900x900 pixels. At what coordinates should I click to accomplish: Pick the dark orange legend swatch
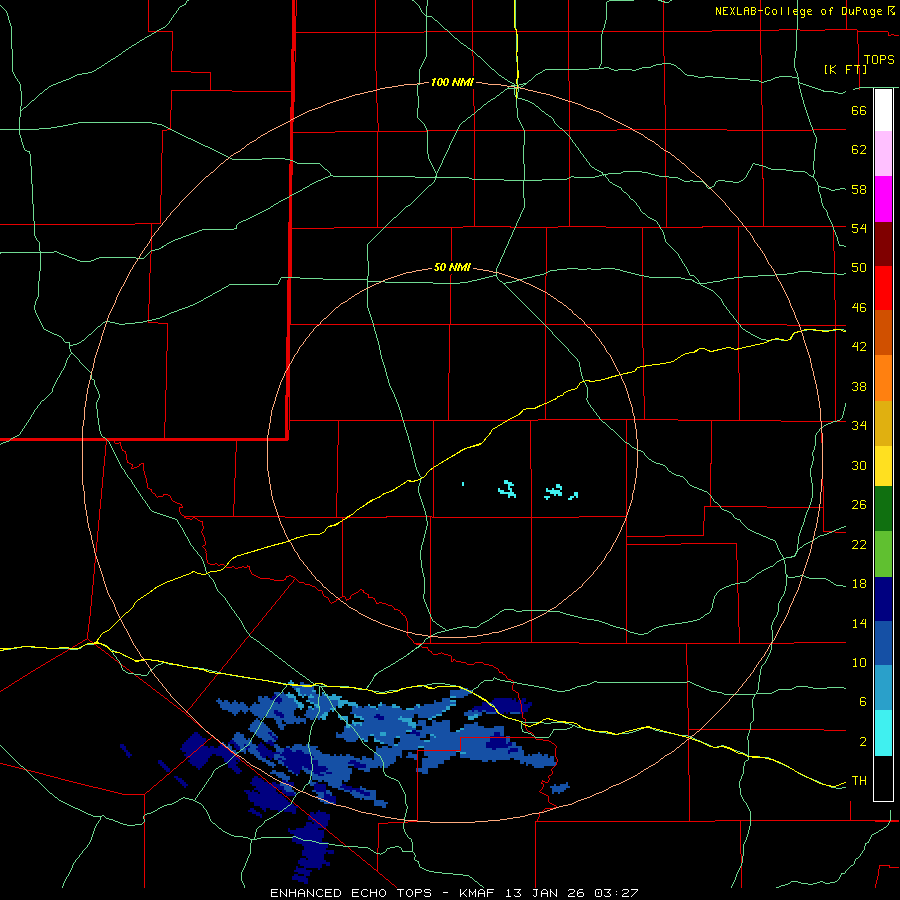point(883,333)
